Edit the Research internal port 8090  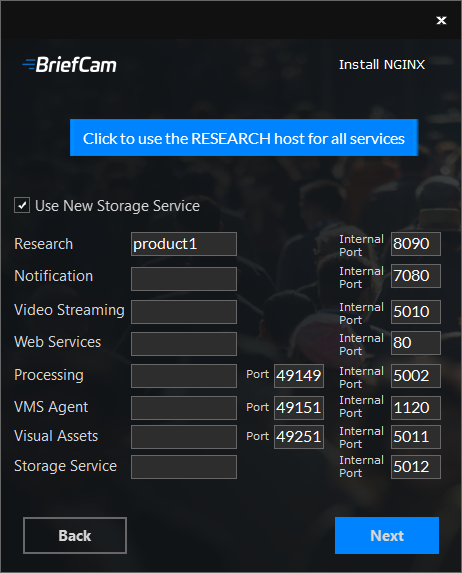coord(416,244)
